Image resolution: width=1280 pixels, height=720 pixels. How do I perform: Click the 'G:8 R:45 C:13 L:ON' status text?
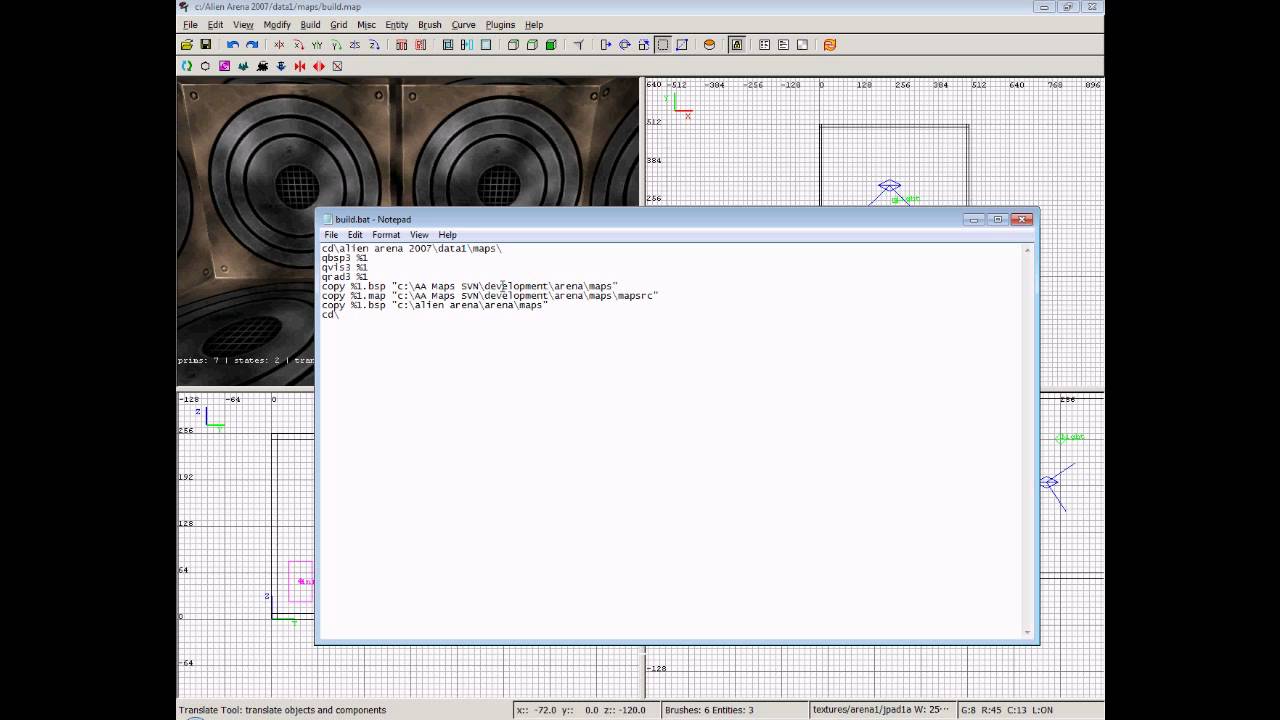pyautogui.click(x=1007, y=710)
